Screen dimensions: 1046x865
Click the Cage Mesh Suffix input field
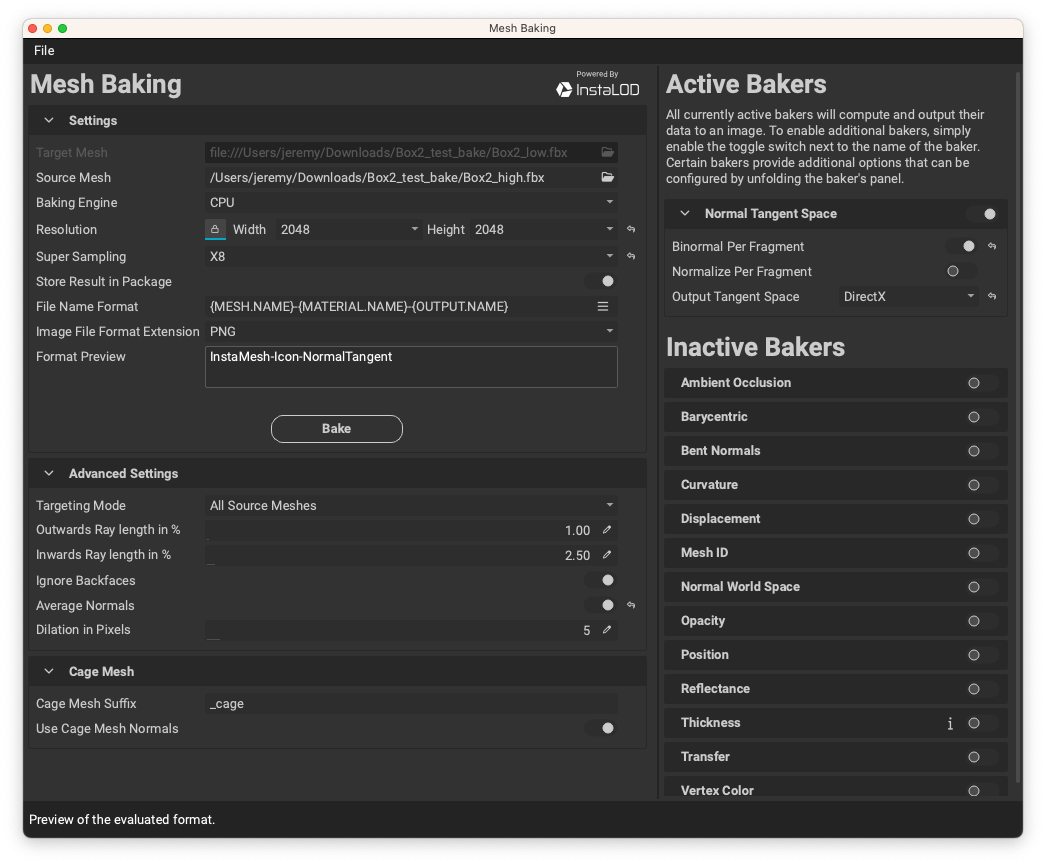(410, 704)
